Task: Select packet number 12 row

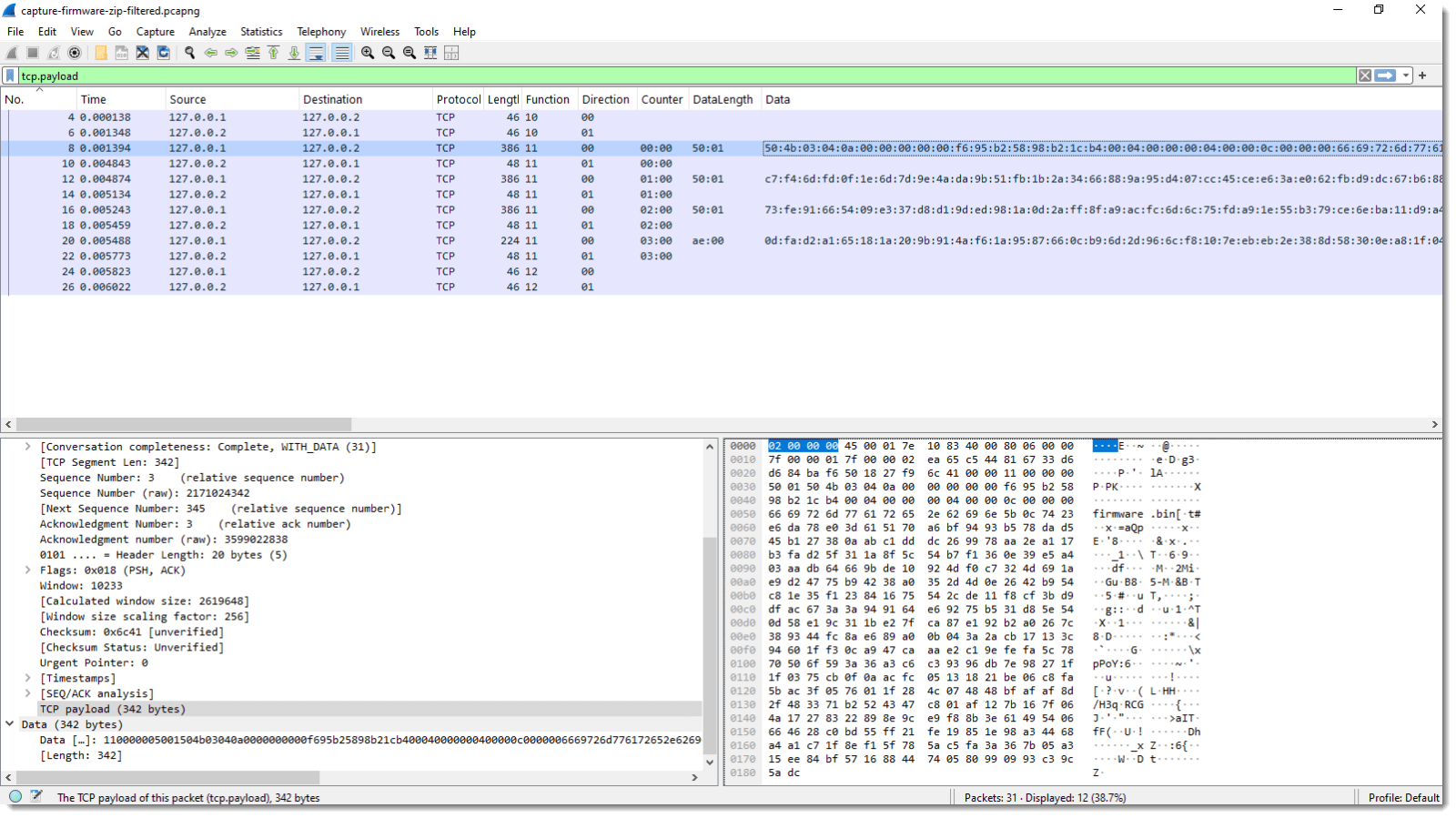Action: pyautogui.click(x=722, y=179)
